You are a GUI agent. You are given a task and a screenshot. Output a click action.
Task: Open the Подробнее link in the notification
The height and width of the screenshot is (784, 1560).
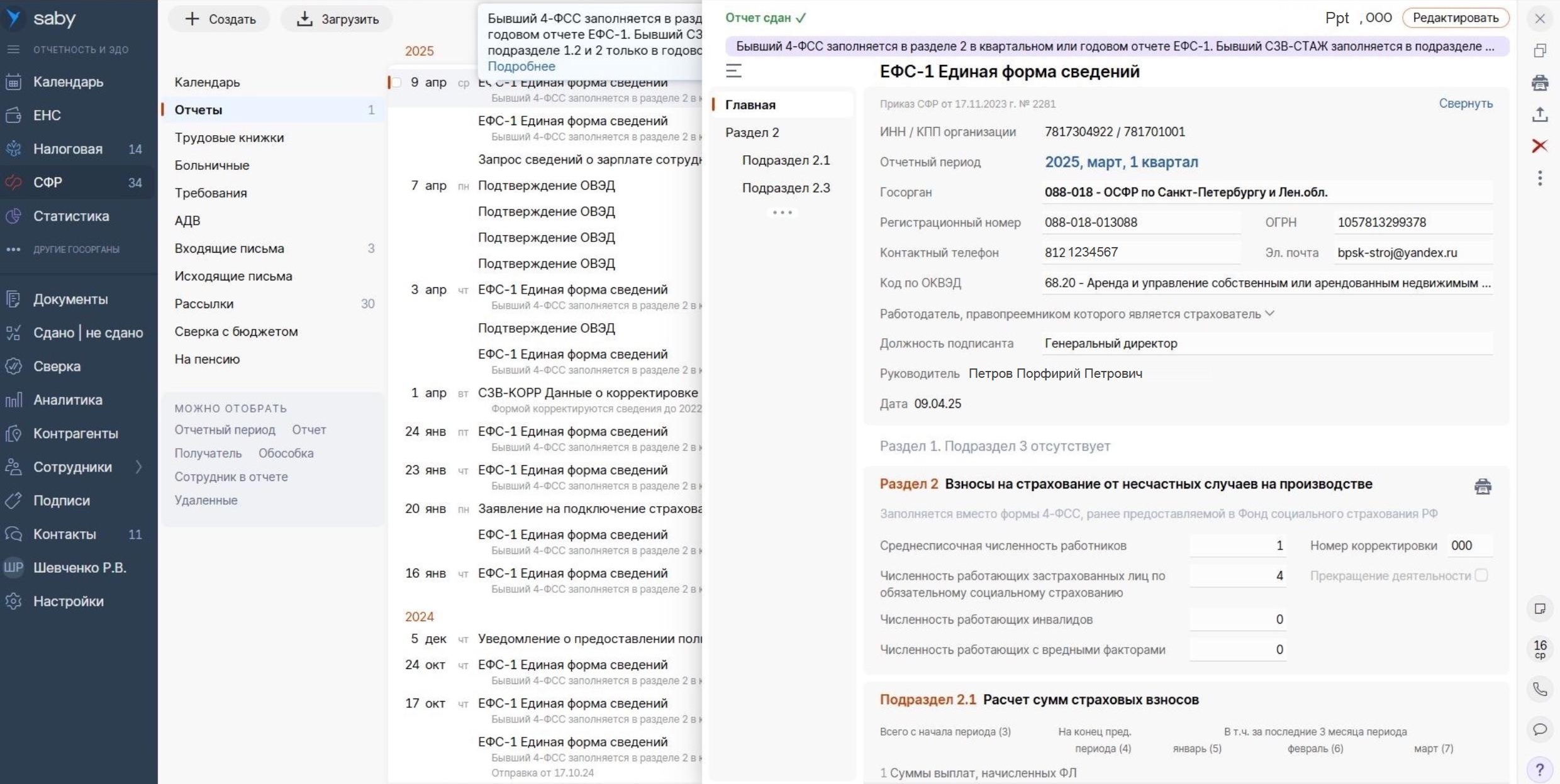pyautogui.click(x=520, y=66)
